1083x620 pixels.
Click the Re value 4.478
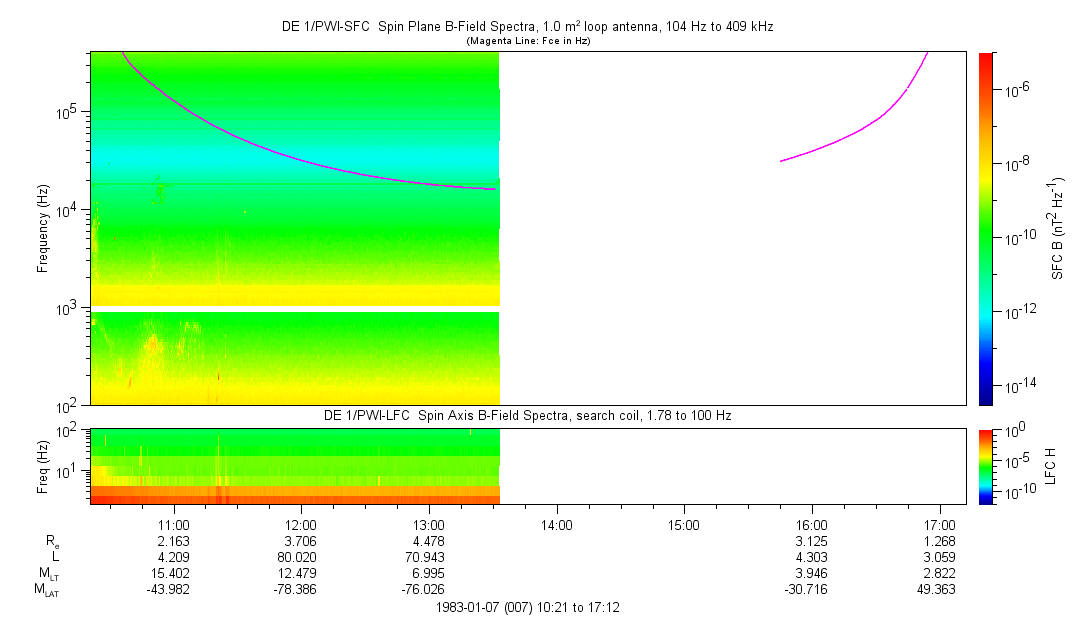tap(429, 540)
